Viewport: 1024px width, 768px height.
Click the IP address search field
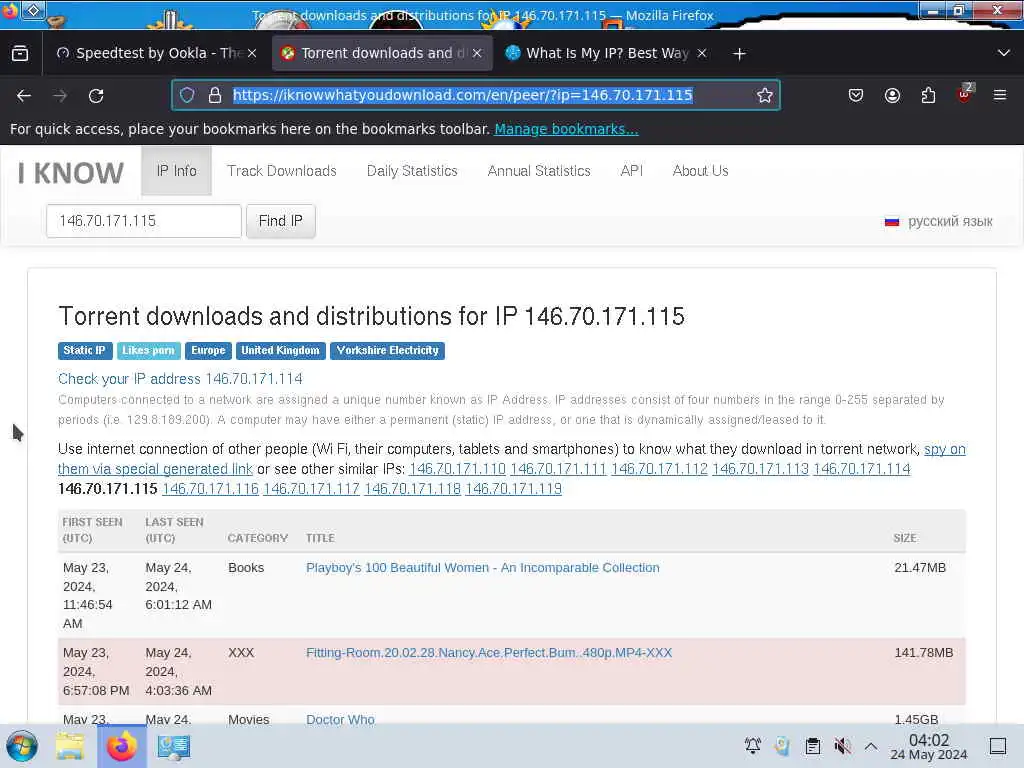(x=144, y=221)
